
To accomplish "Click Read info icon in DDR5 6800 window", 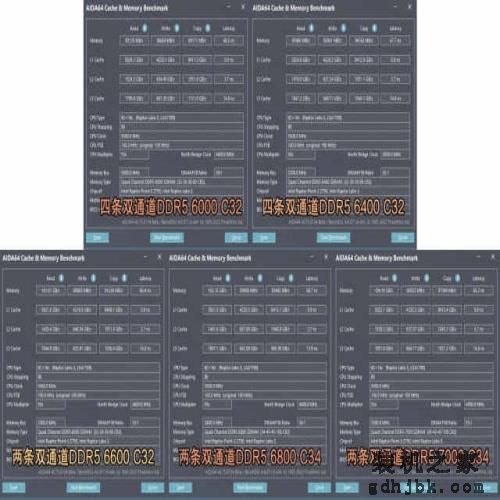I will (228, 278).
